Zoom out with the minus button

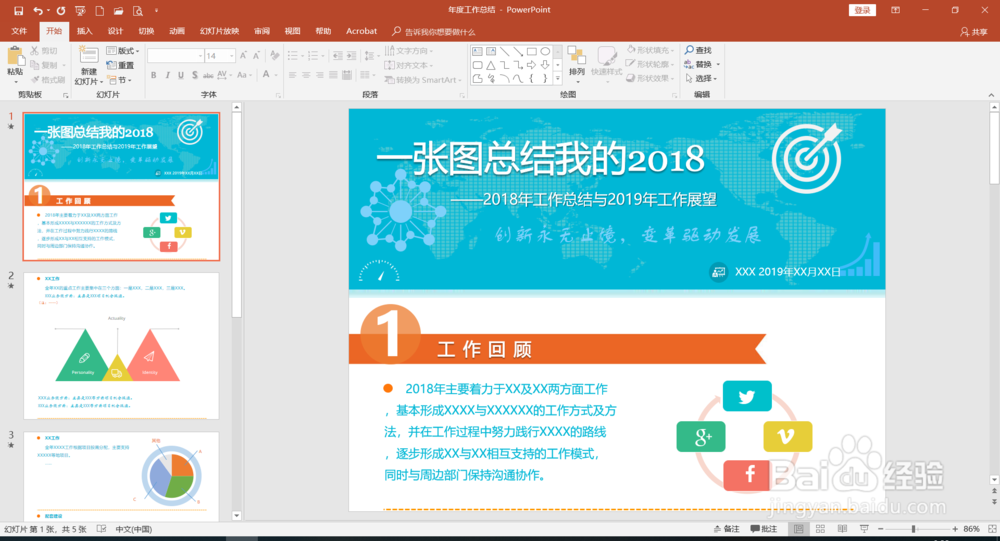[881, 529]
